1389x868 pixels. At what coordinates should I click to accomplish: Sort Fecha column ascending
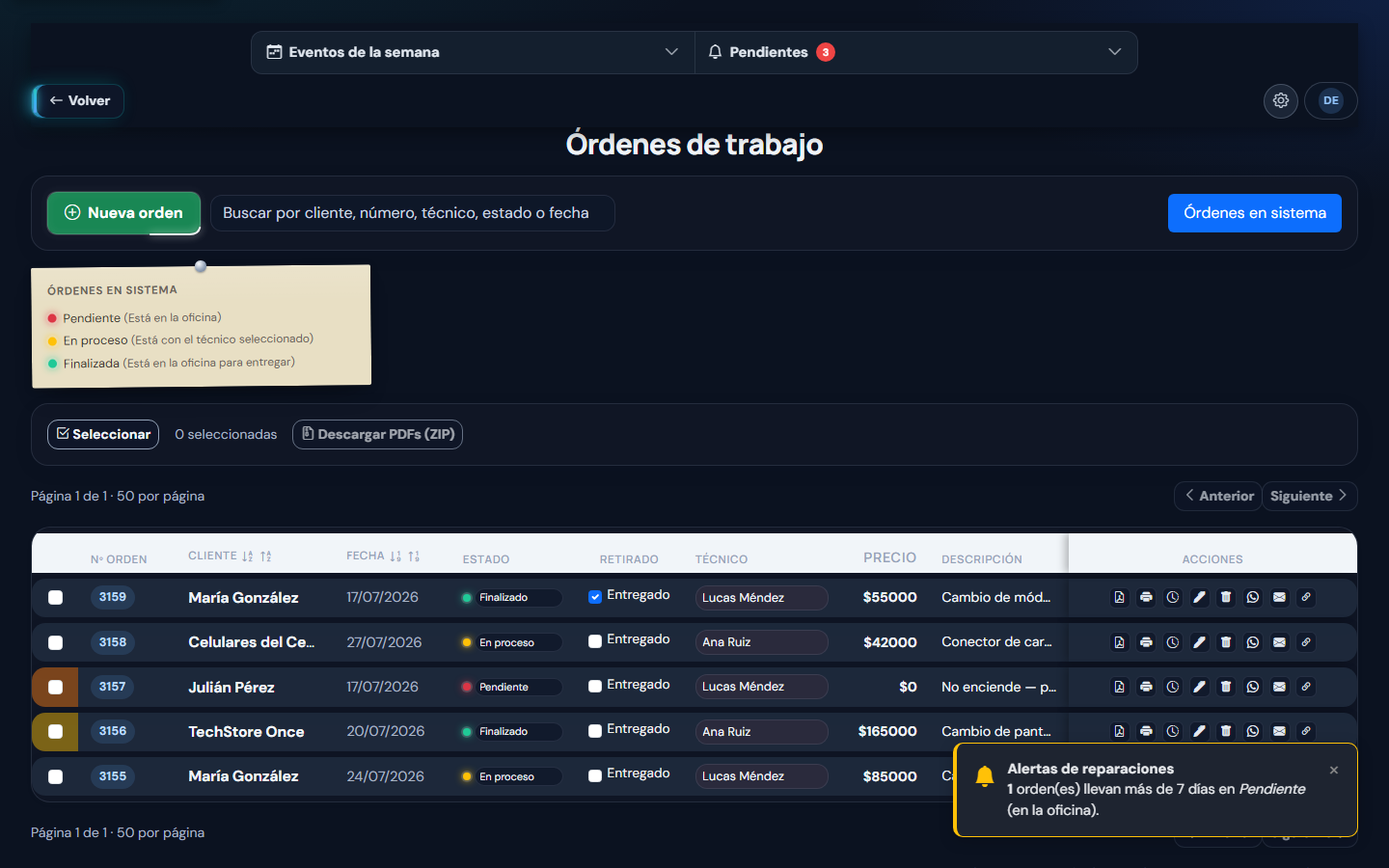pos(414,556)
